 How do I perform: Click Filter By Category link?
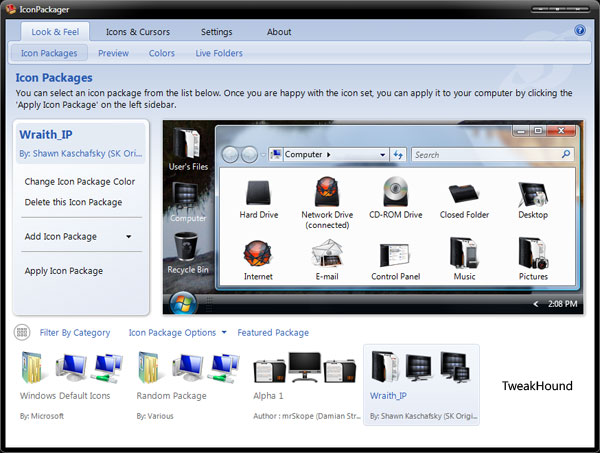75,332
